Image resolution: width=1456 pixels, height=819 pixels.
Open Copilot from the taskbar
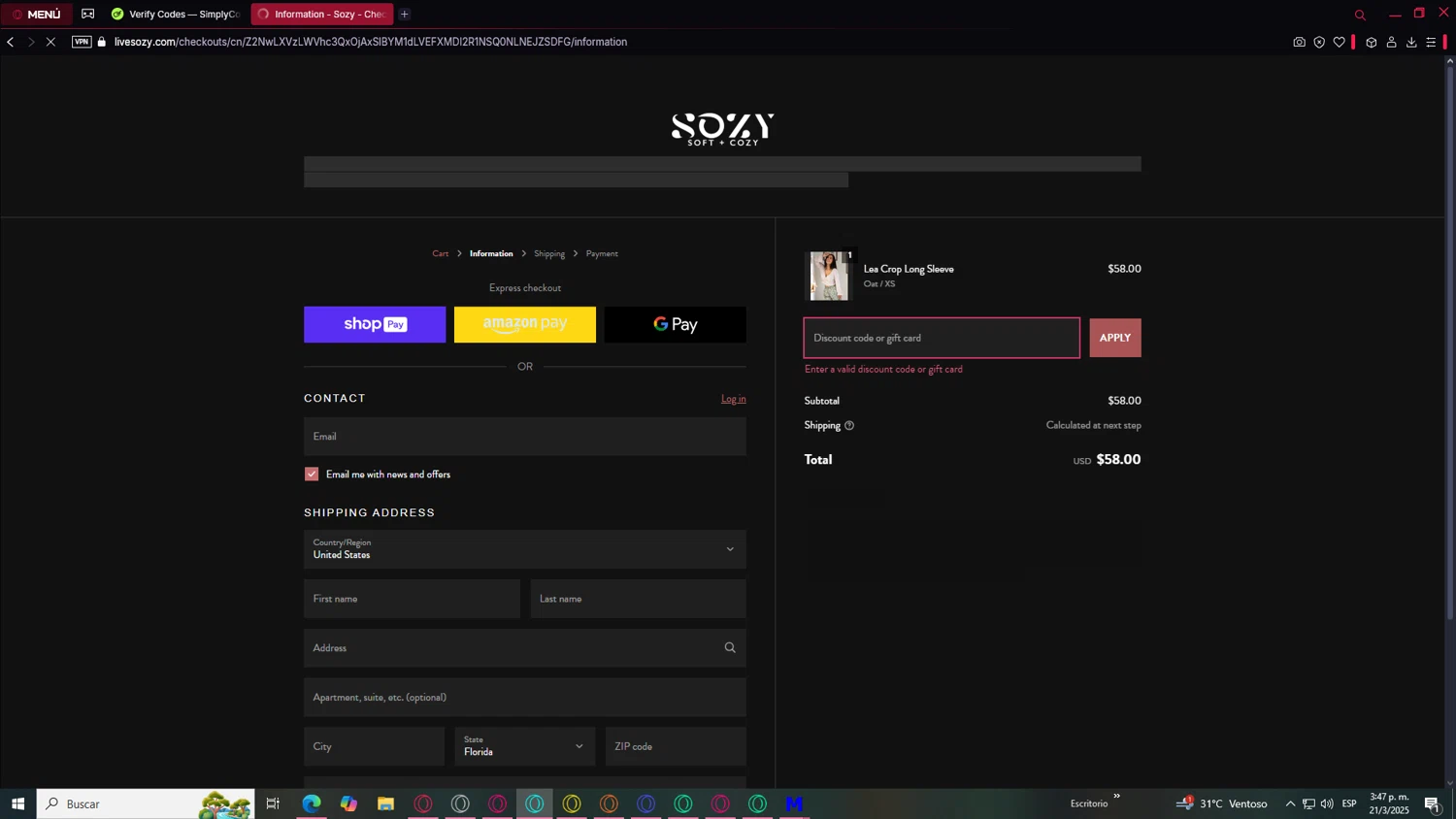(348, 803)
